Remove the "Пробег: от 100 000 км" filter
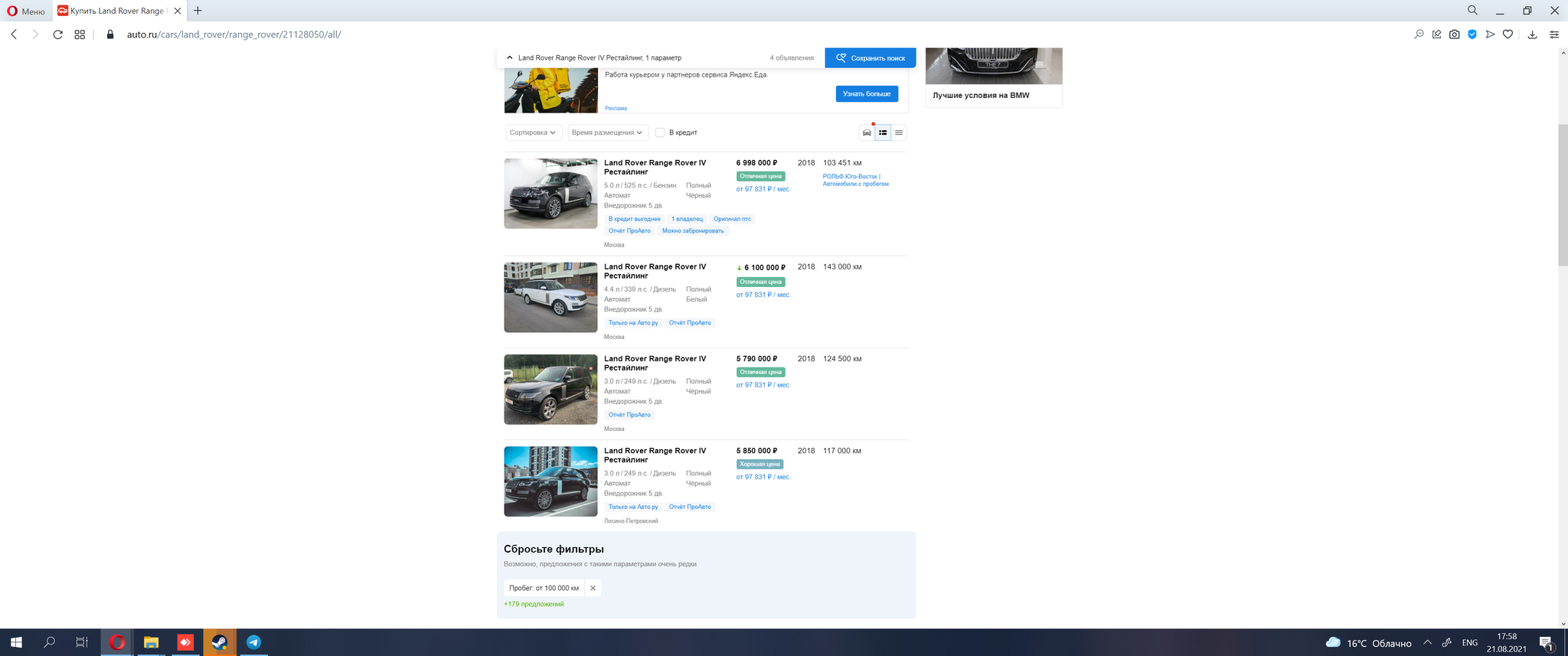The height and width of the screenshot is (656, 1568). tap(593, 588)
